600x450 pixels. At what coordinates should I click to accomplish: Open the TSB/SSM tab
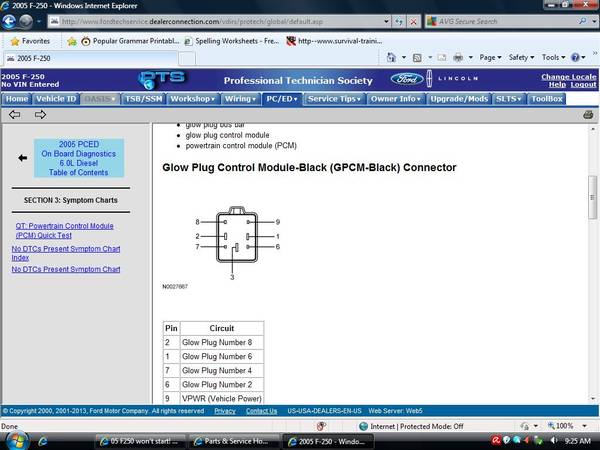coord(143,99)
